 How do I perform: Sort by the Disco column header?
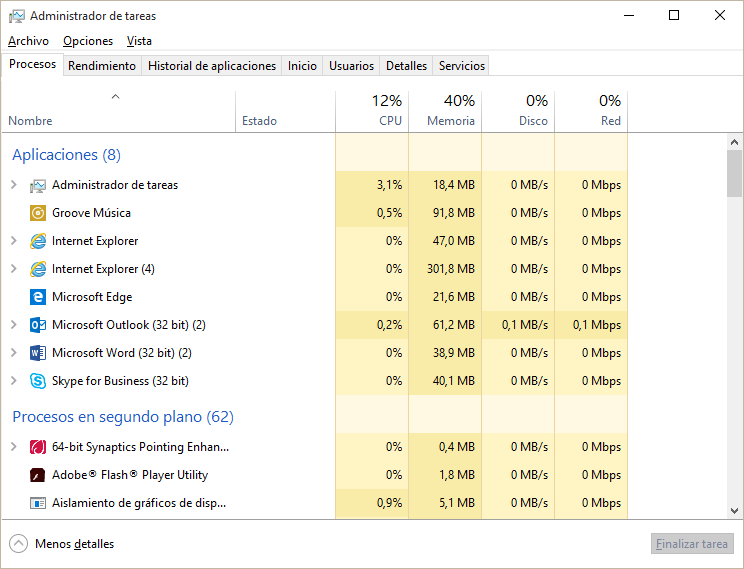[x=518, y=112]
